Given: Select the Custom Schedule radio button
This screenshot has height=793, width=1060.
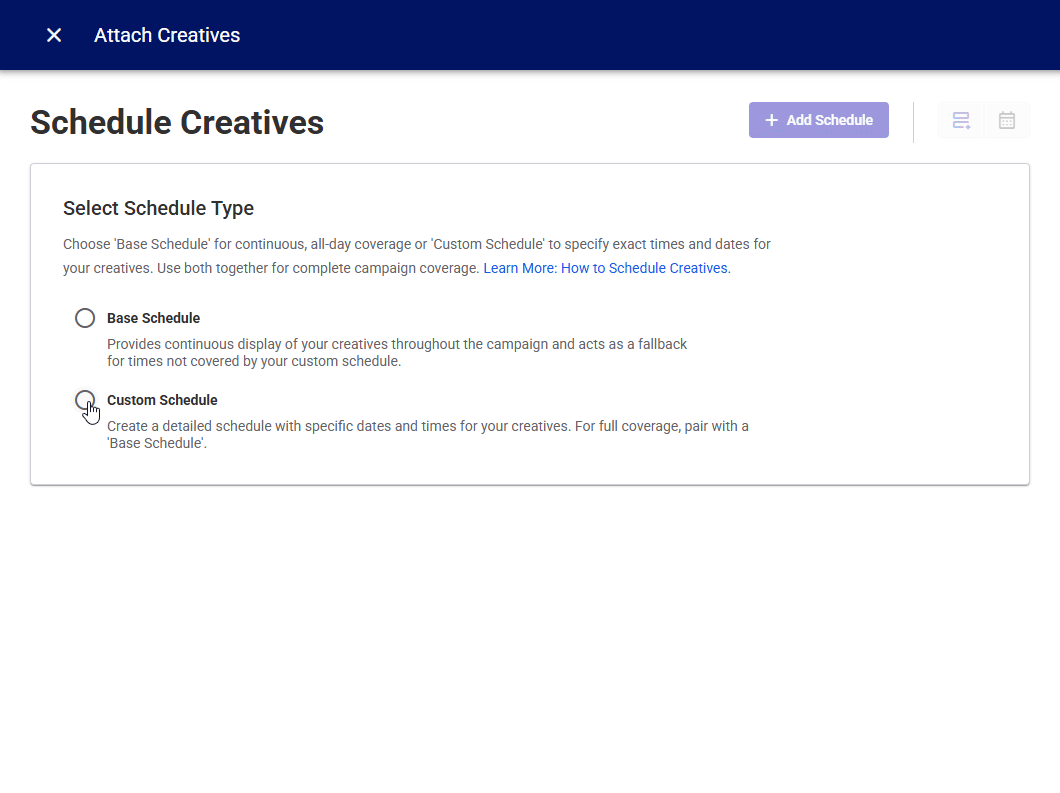Looking at the screenshot, I should 85,400.
